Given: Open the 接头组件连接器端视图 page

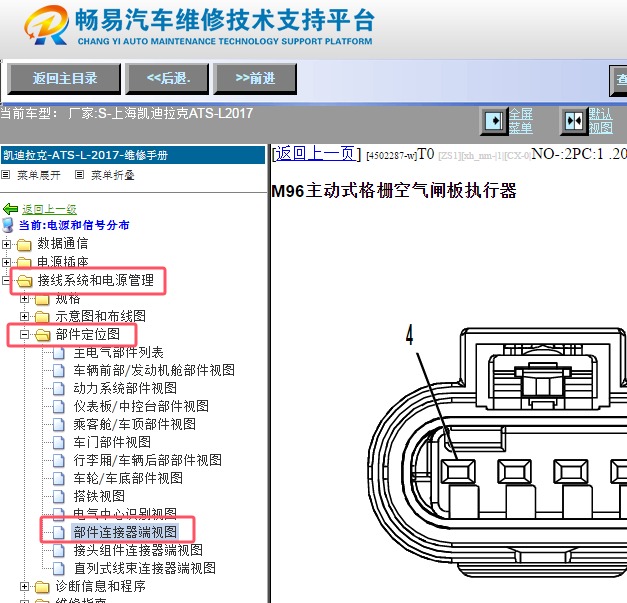Looking at the screenshot, I should 138,550.
